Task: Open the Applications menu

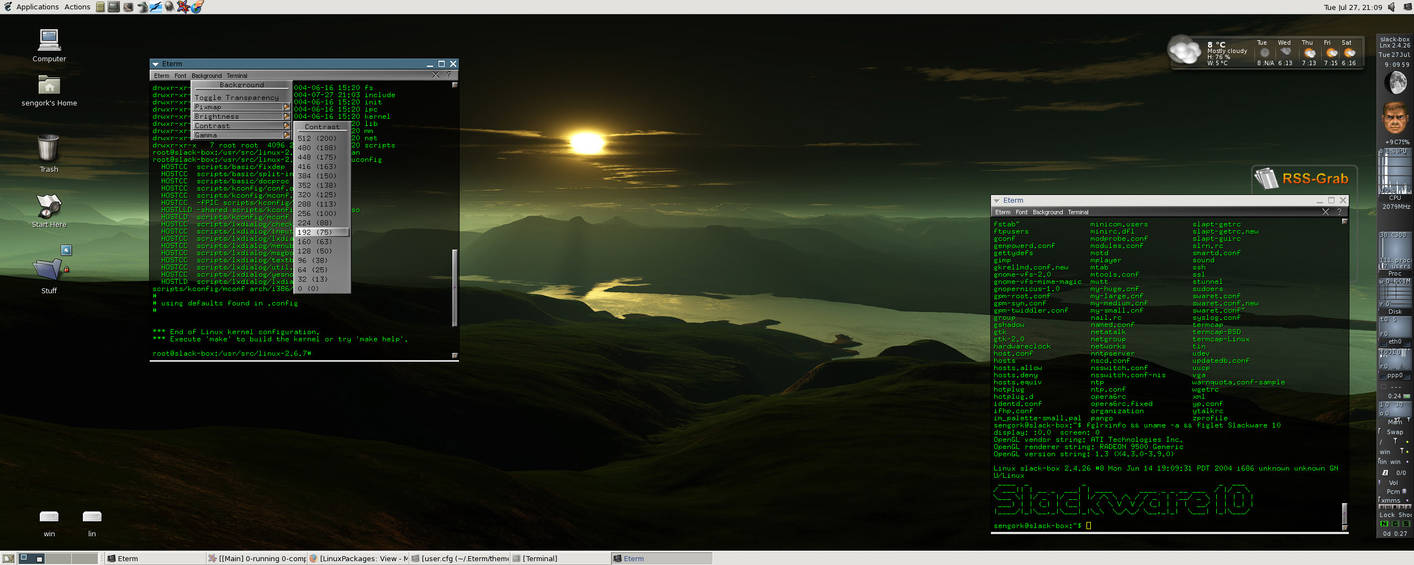Action: click(x=31, y=7)
